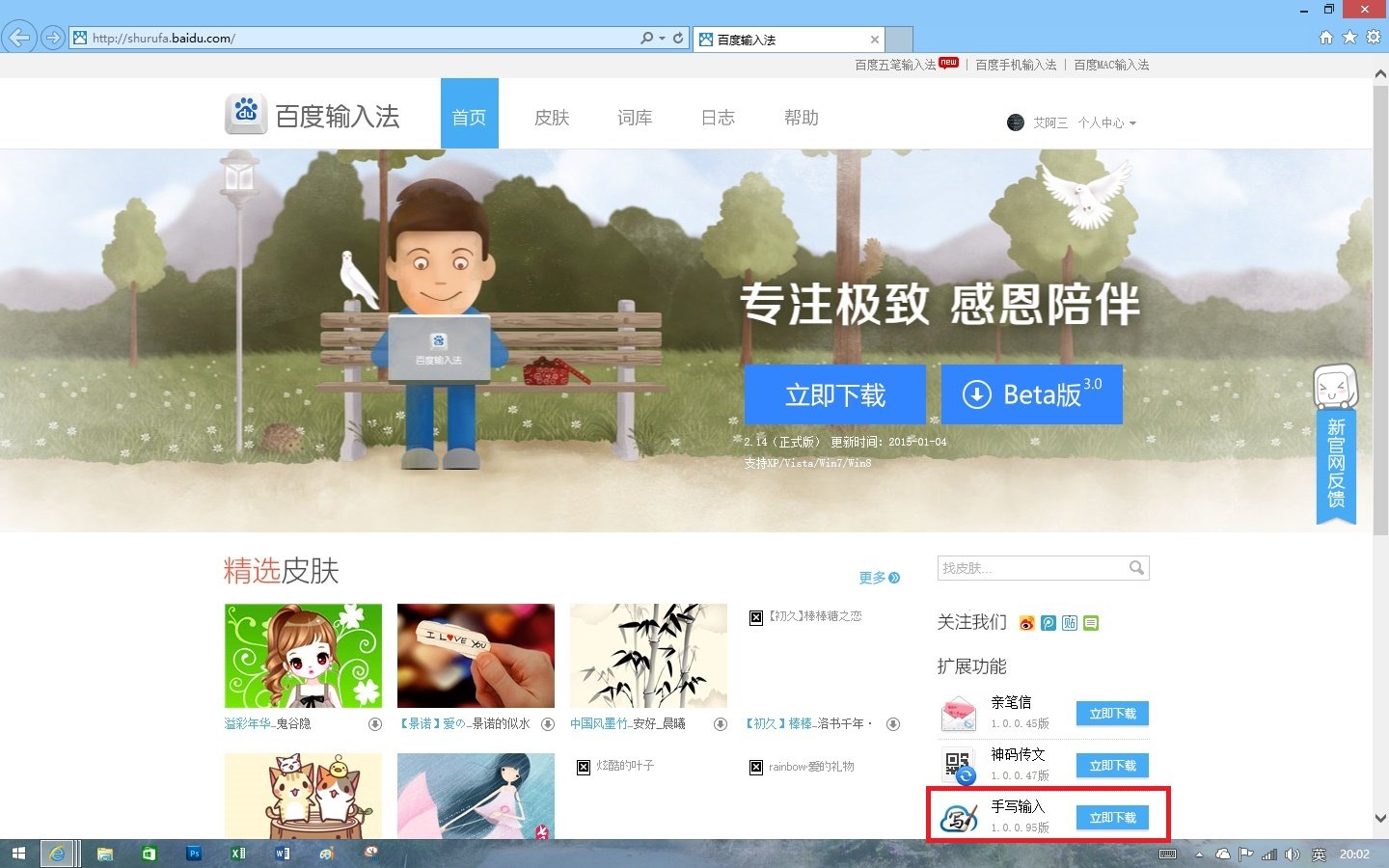Click the search magnifier in skin search box
1389x868 pixels.
coord(1136,568)
